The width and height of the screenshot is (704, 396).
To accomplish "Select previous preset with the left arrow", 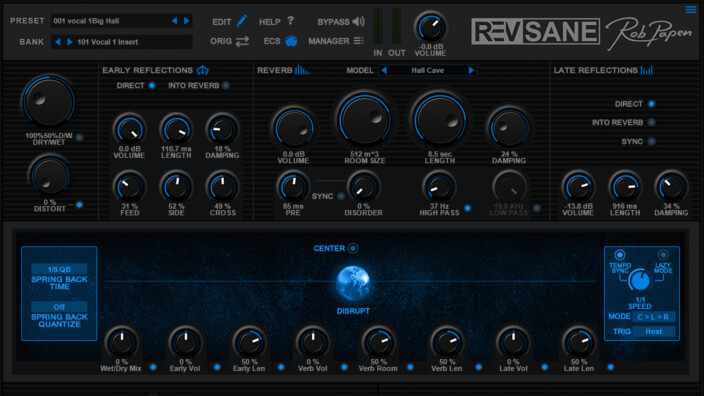I will coord(174,21).
